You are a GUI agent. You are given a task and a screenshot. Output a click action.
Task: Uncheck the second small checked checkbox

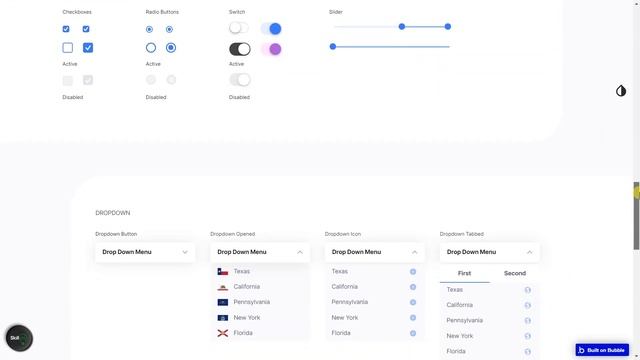[86, 29]
